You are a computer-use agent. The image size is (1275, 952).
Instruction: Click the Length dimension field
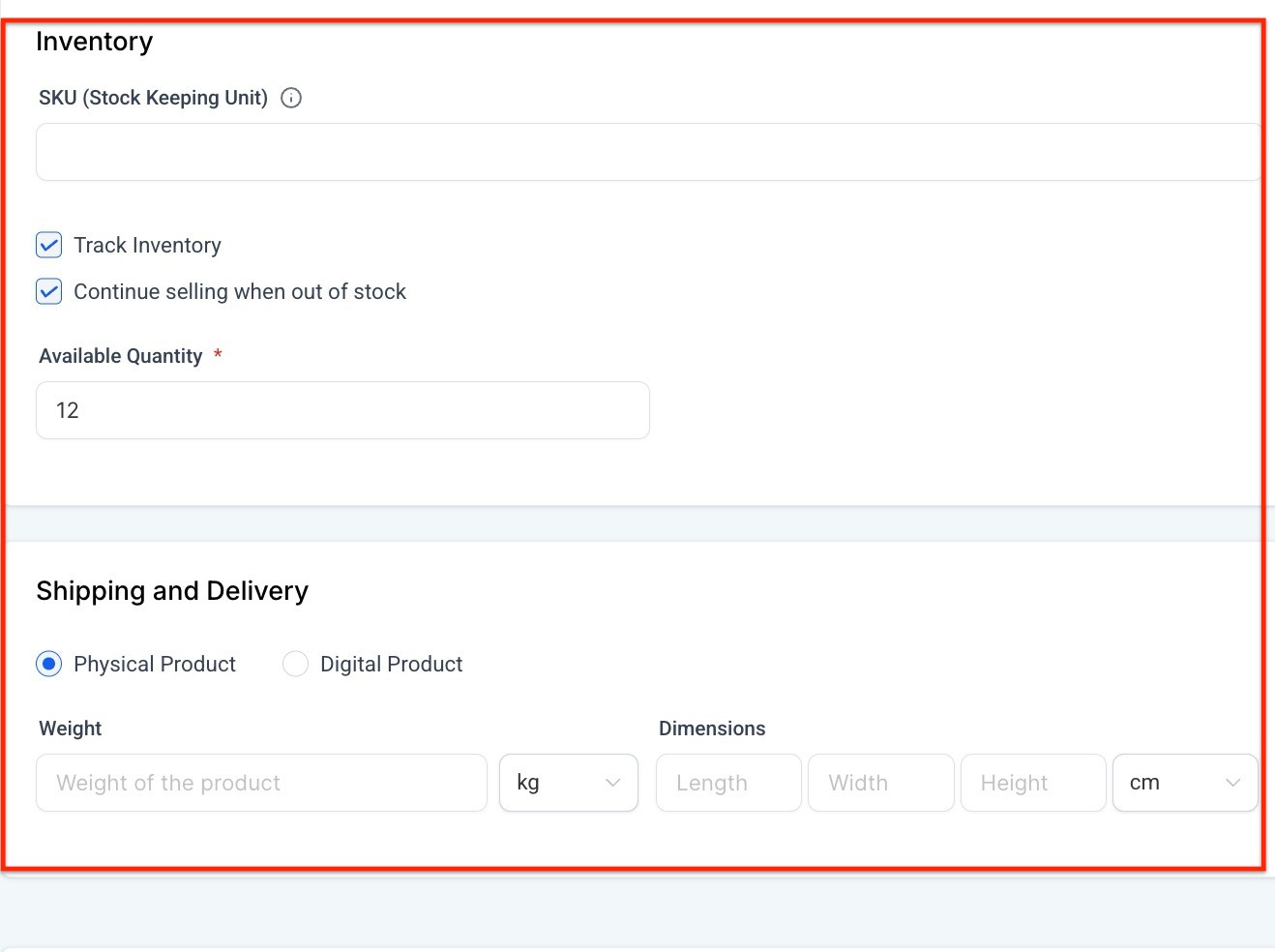click(728, 783)
